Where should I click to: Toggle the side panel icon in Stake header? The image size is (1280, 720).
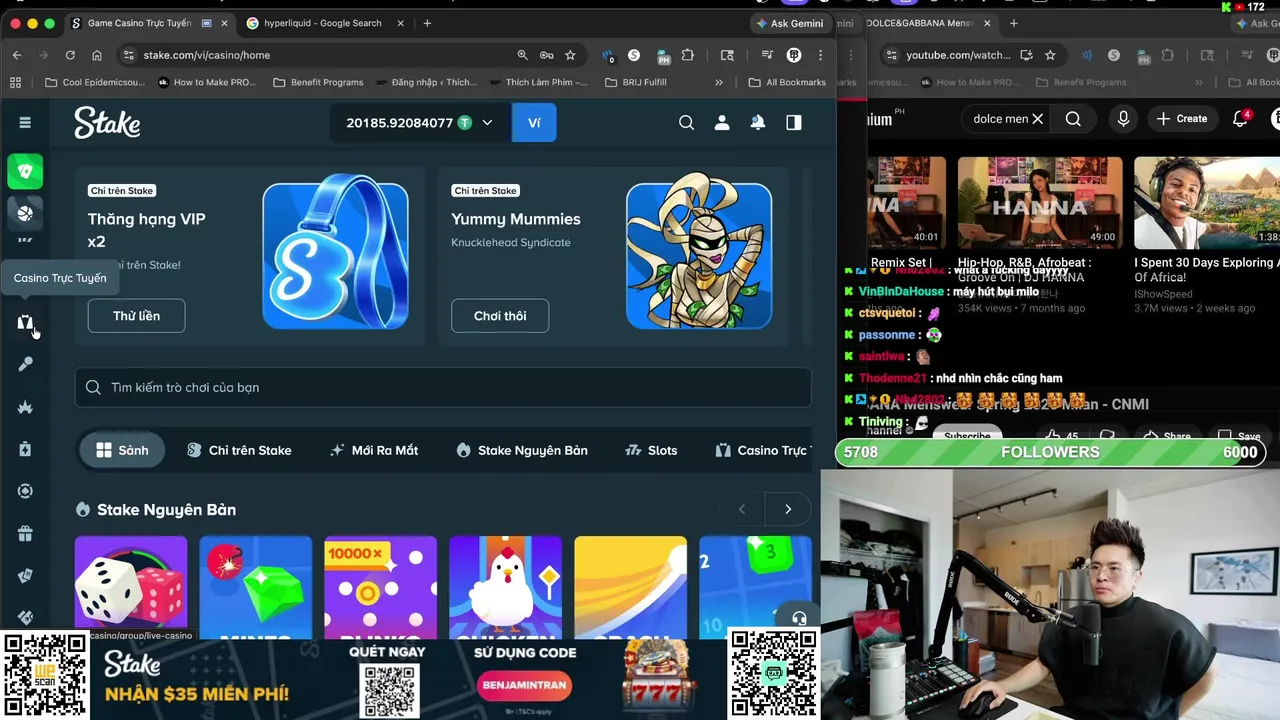[794, 122]
